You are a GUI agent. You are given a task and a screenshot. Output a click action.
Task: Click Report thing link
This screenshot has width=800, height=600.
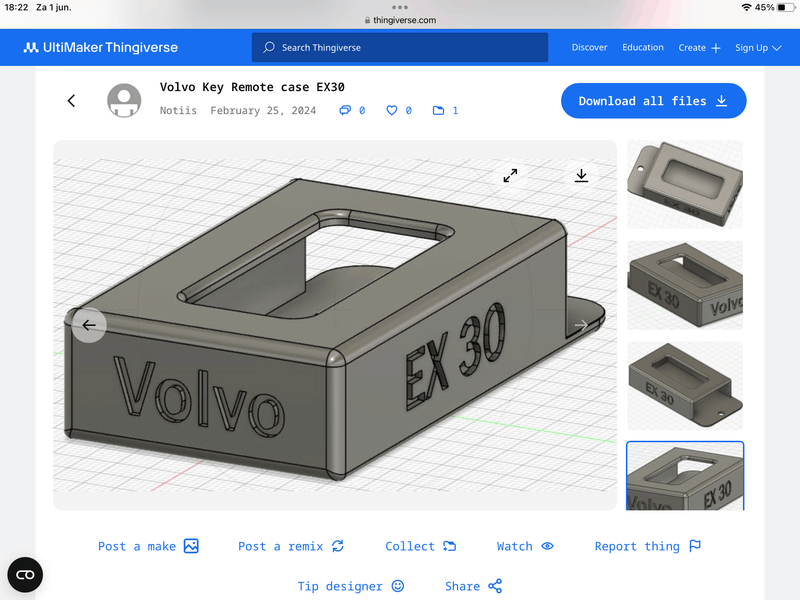point(647,546)
